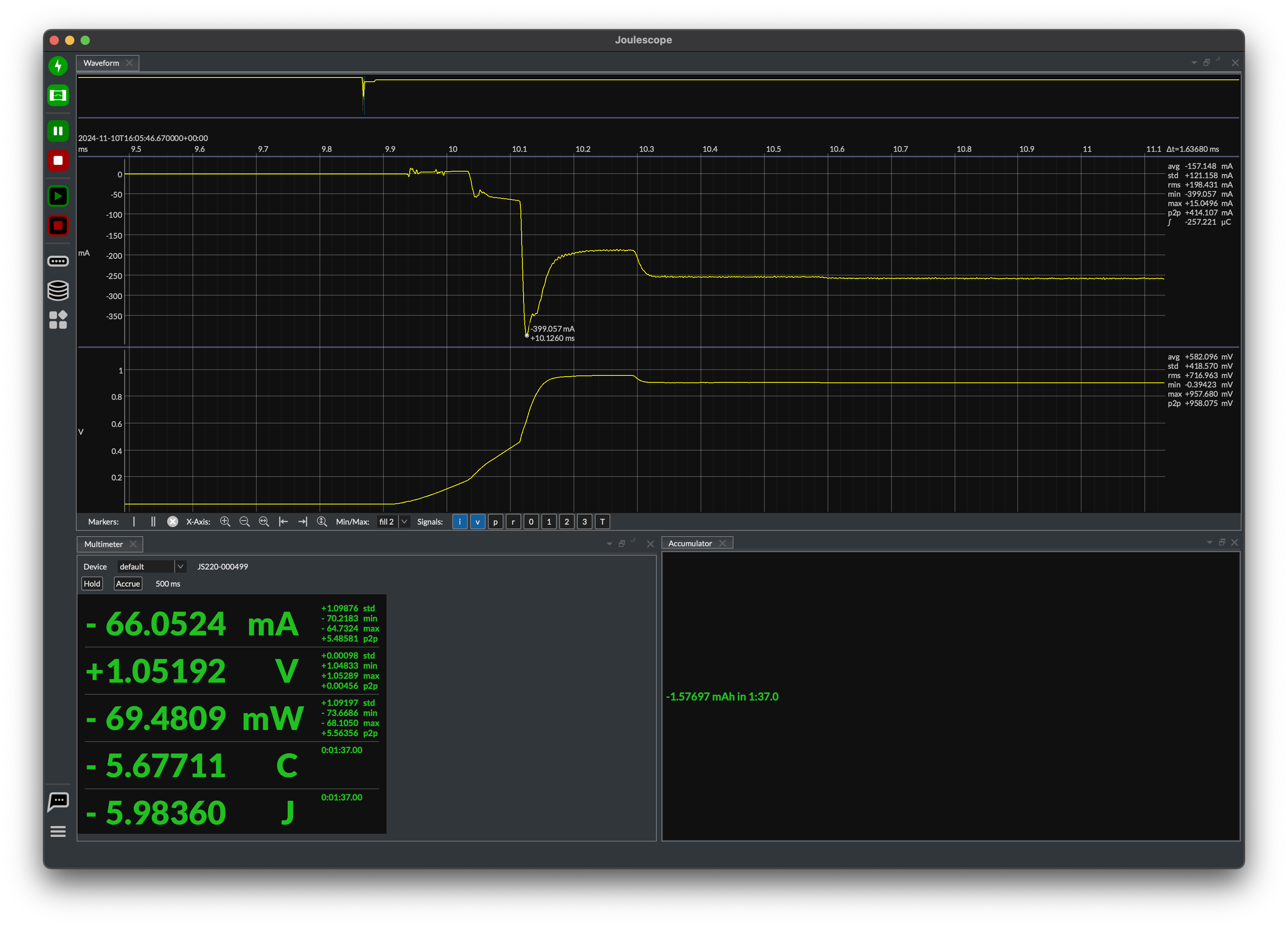Image resolution: width=1288 pixels, height=926 pixels.
Task: Close the Accumulator dock panel
Action: click(x=1235, y=542)
